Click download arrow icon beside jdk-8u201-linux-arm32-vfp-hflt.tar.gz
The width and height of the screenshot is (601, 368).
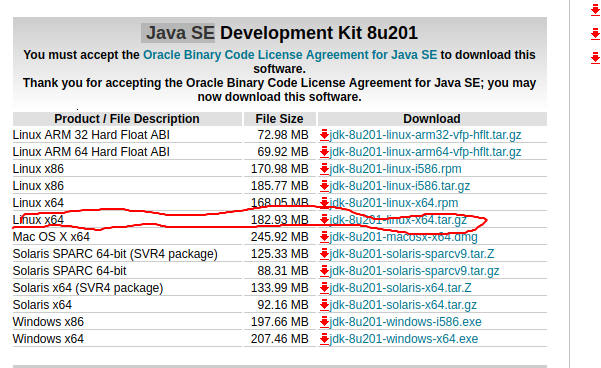[x=324, y=135]
